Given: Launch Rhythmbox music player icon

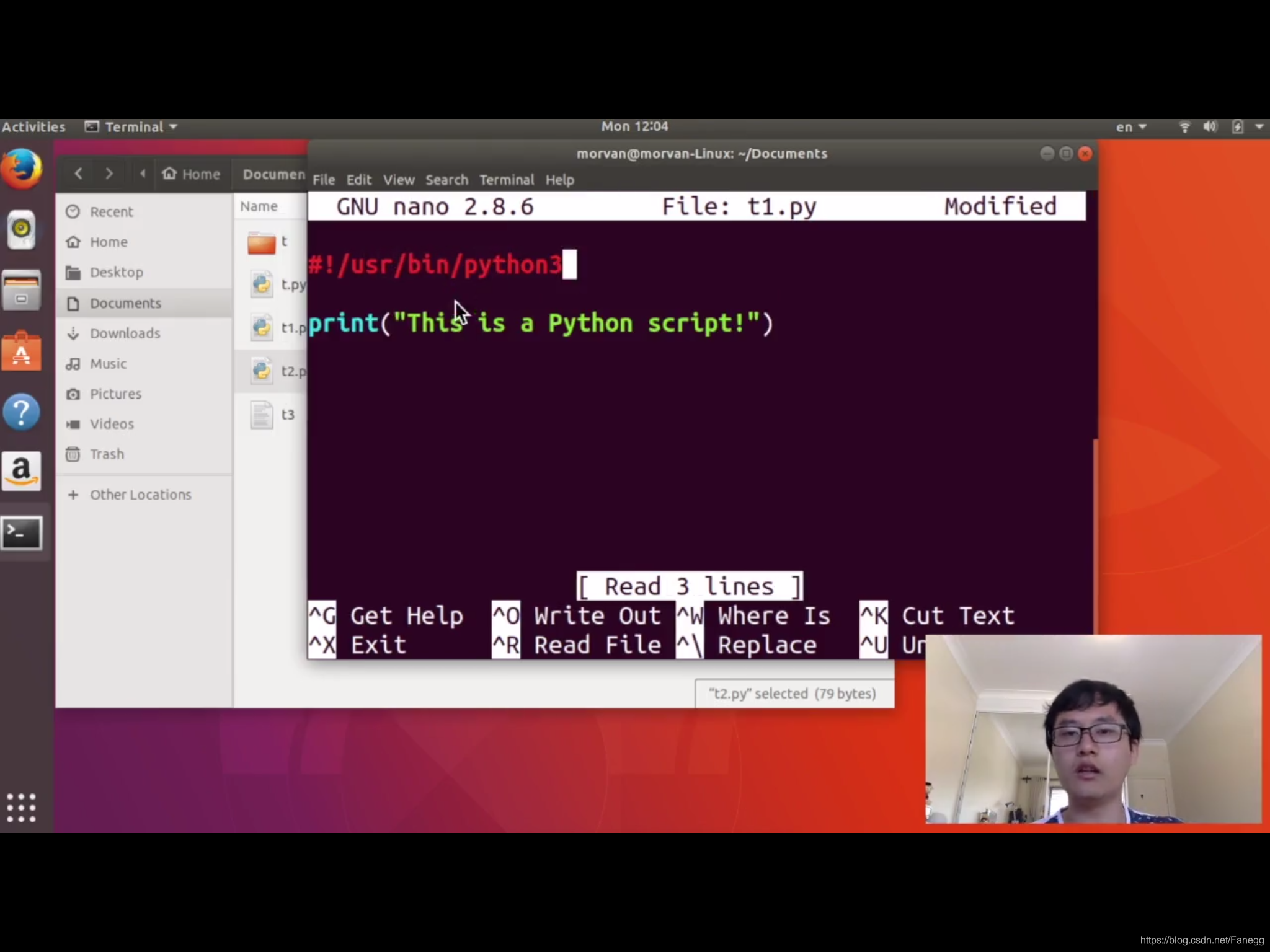Looking at the screenshot, I should (22, 229).
